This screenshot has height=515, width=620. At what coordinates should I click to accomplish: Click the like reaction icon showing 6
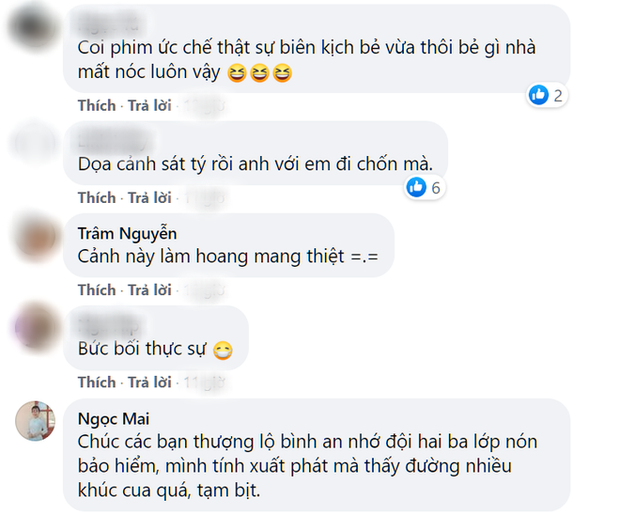pyautogui.click(x=418, y=187)
